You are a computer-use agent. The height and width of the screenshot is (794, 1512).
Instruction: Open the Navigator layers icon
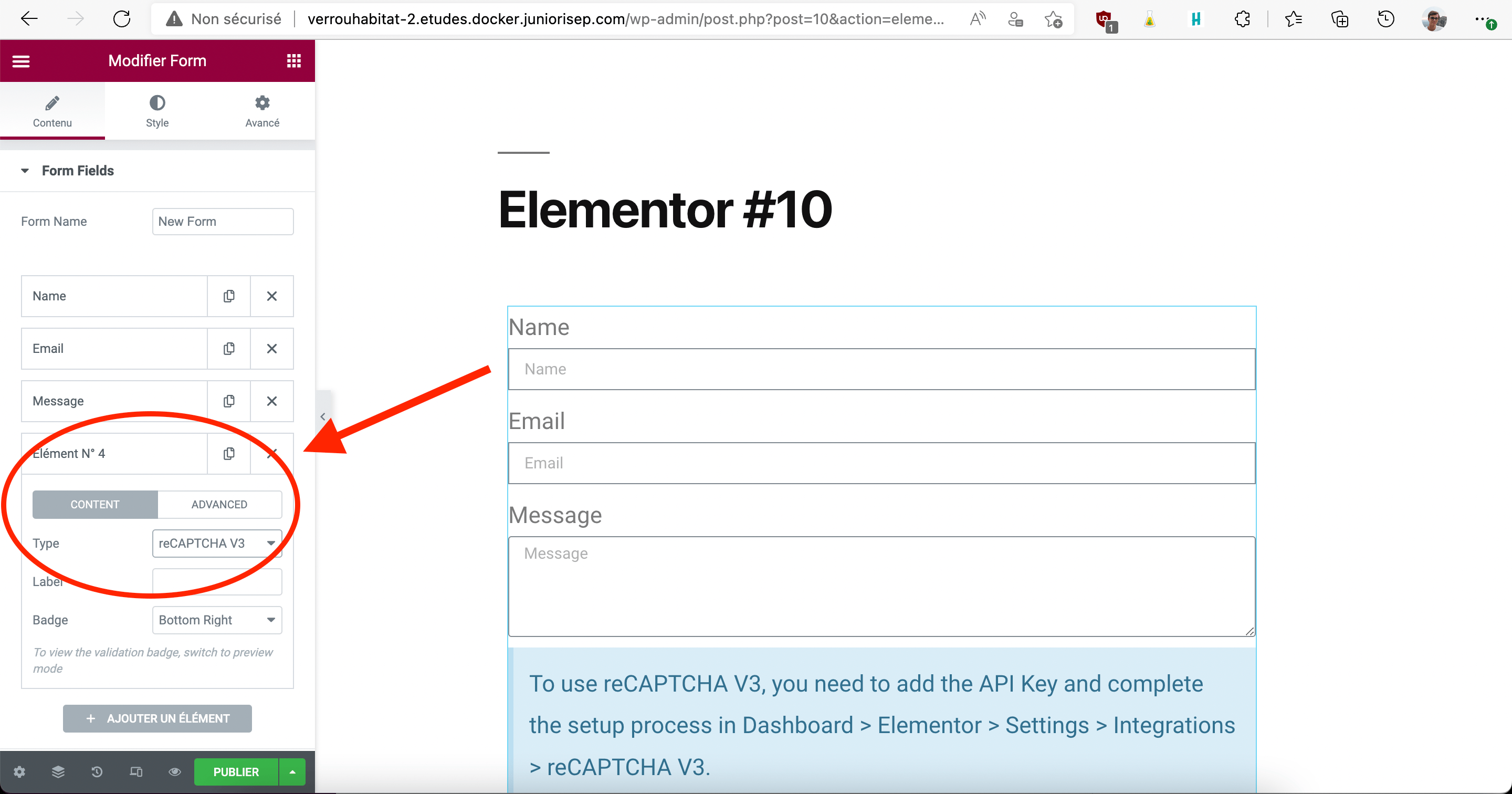(x=58, y=772)
